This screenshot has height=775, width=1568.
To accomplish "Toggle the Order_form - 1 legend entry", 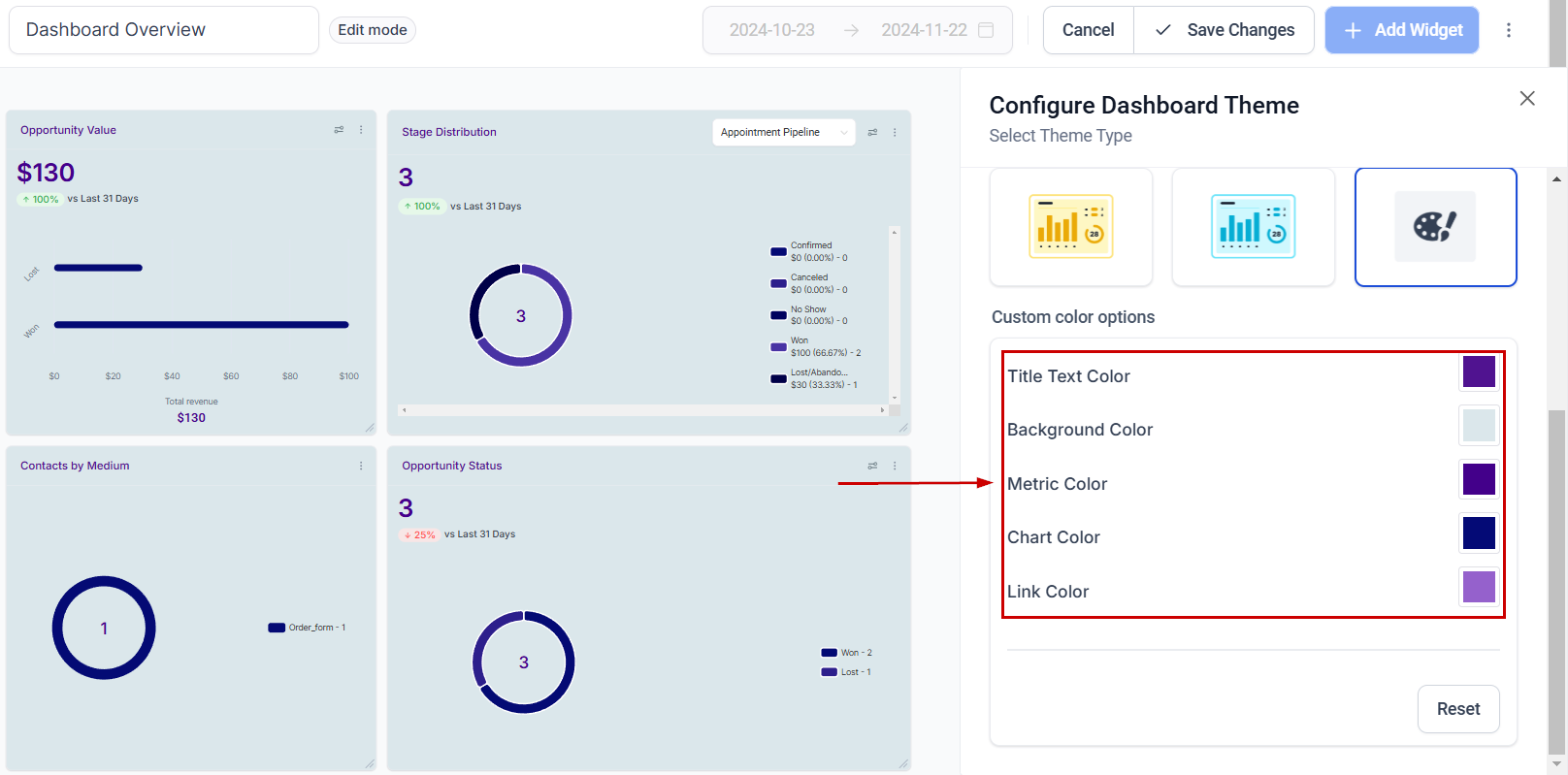I will (307, 628).
